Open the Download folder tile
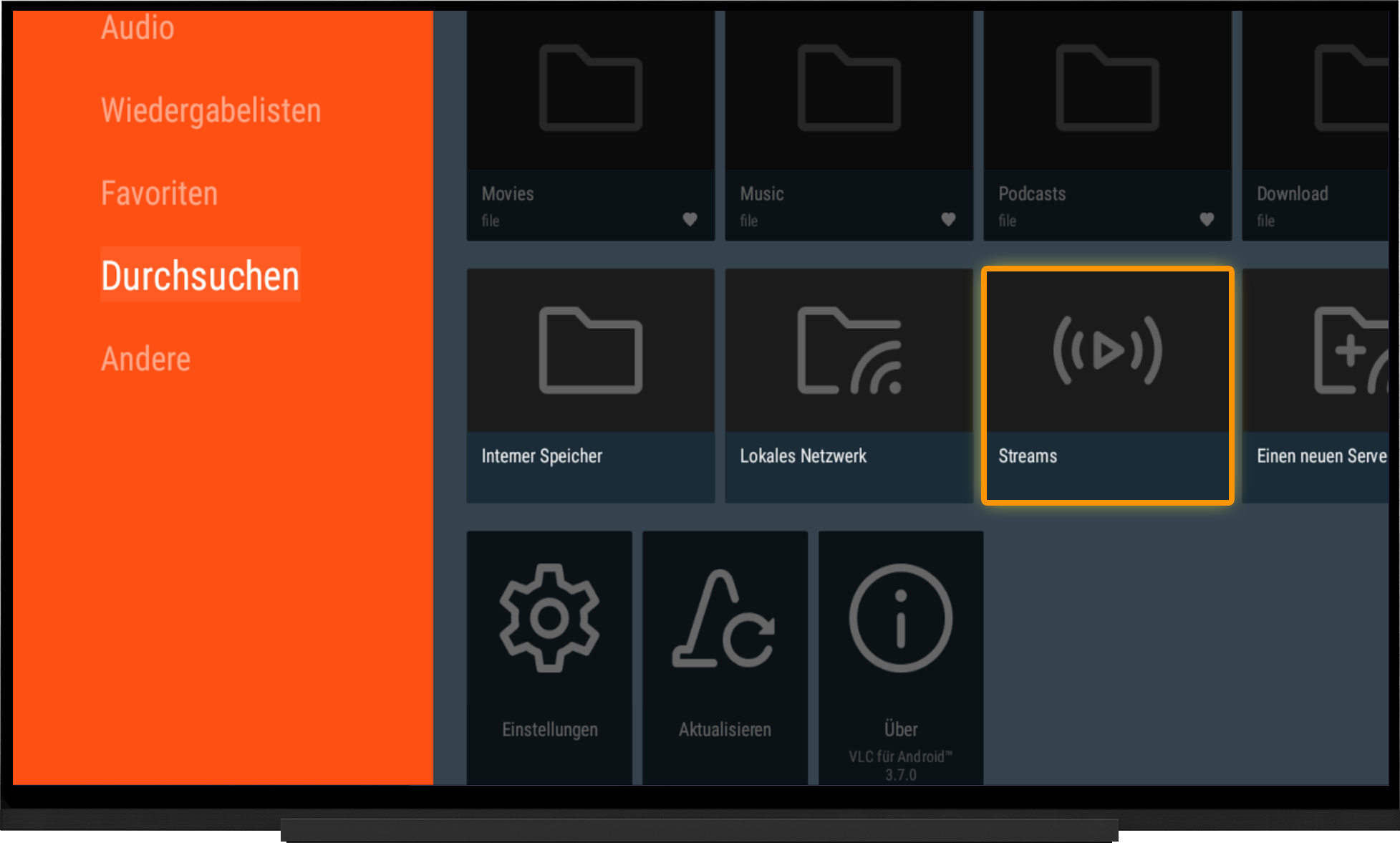 1315,126
